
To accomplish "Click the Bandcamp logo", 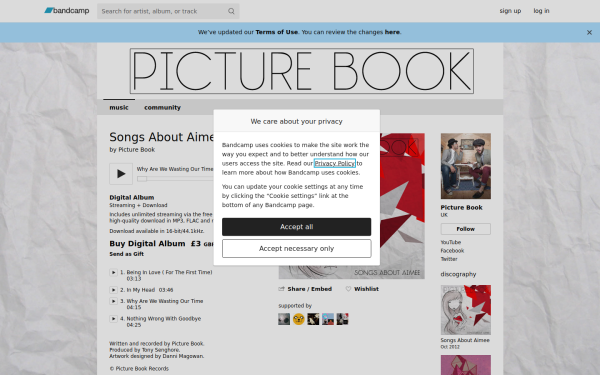I will 67,11.
